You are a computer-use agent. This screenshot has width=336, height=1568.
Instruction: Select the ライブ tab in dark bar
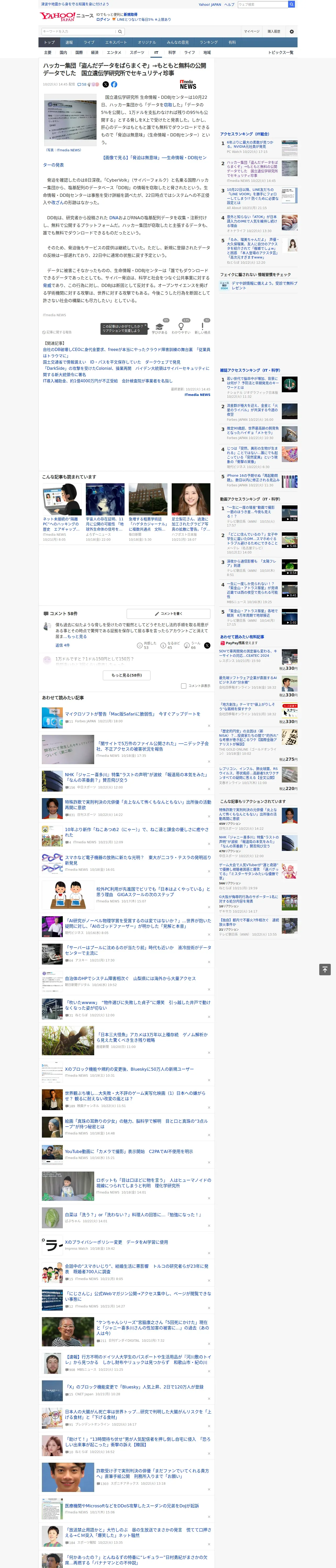coord(89,42)
